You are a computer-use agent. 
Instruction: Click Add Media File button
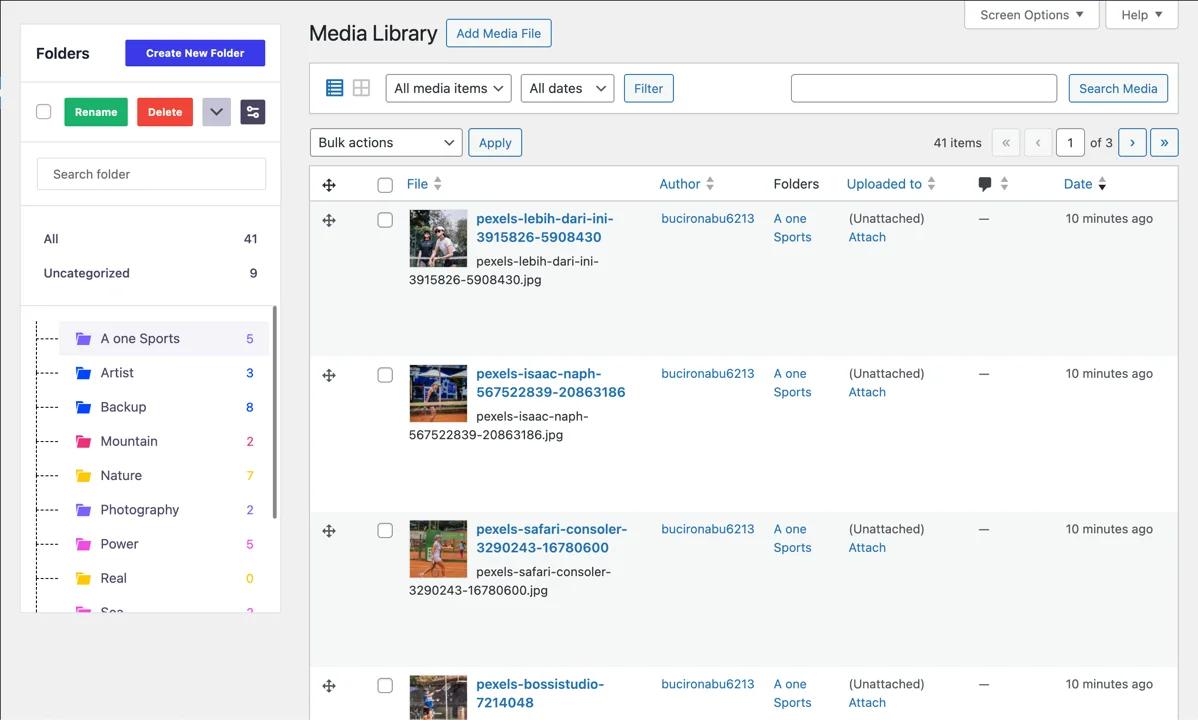(x=498, y=34)
